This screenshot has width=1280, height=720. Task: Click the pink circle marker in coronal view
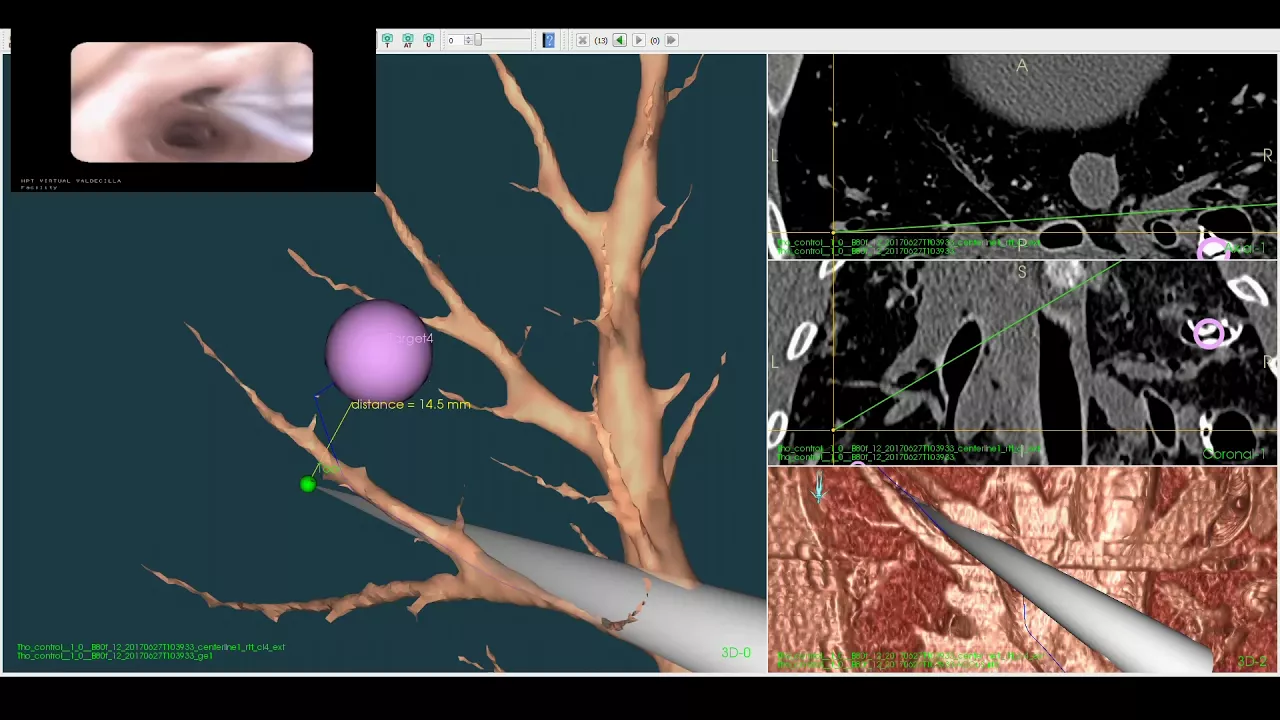pos(1209,333)
